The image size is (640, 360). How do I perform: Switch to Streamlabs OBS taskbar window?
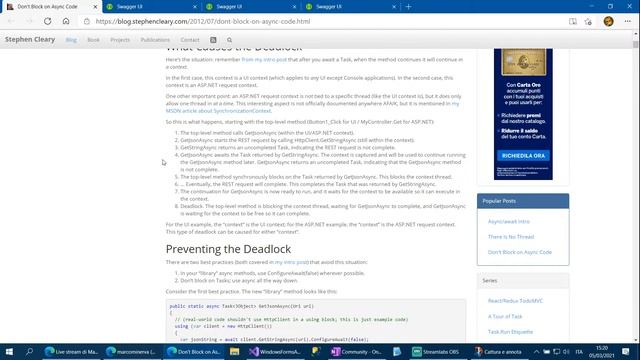tap(438, 351)
